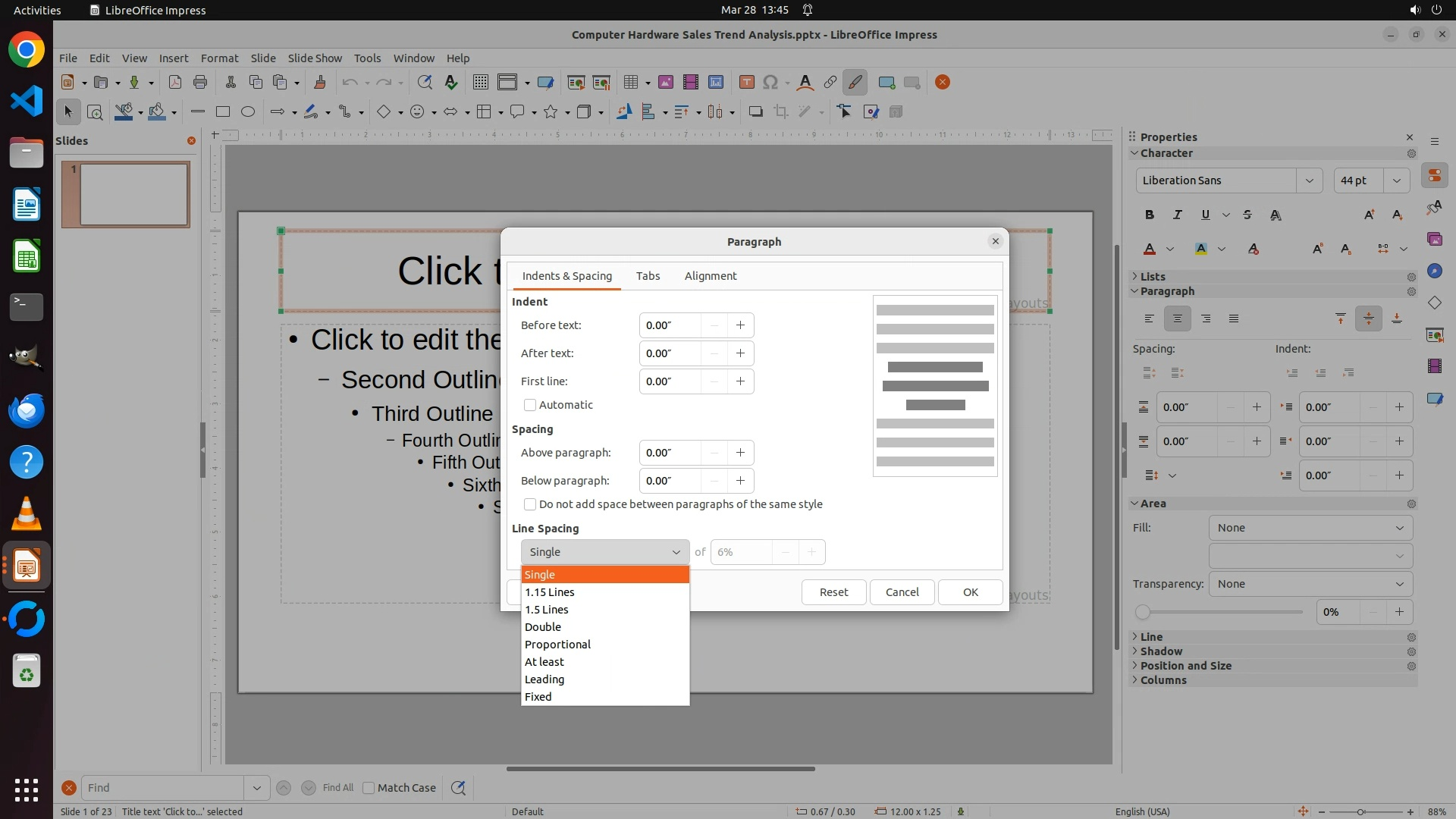Viewport: 1456px width, 819px height.
Task: Open VLC from the Ubuntu dock
Action: [27, 514]
